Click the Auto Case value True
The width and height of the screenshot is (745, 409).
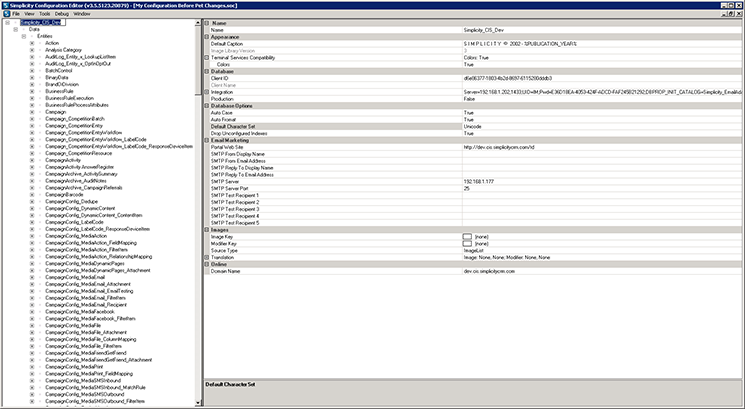coord(602,113)
